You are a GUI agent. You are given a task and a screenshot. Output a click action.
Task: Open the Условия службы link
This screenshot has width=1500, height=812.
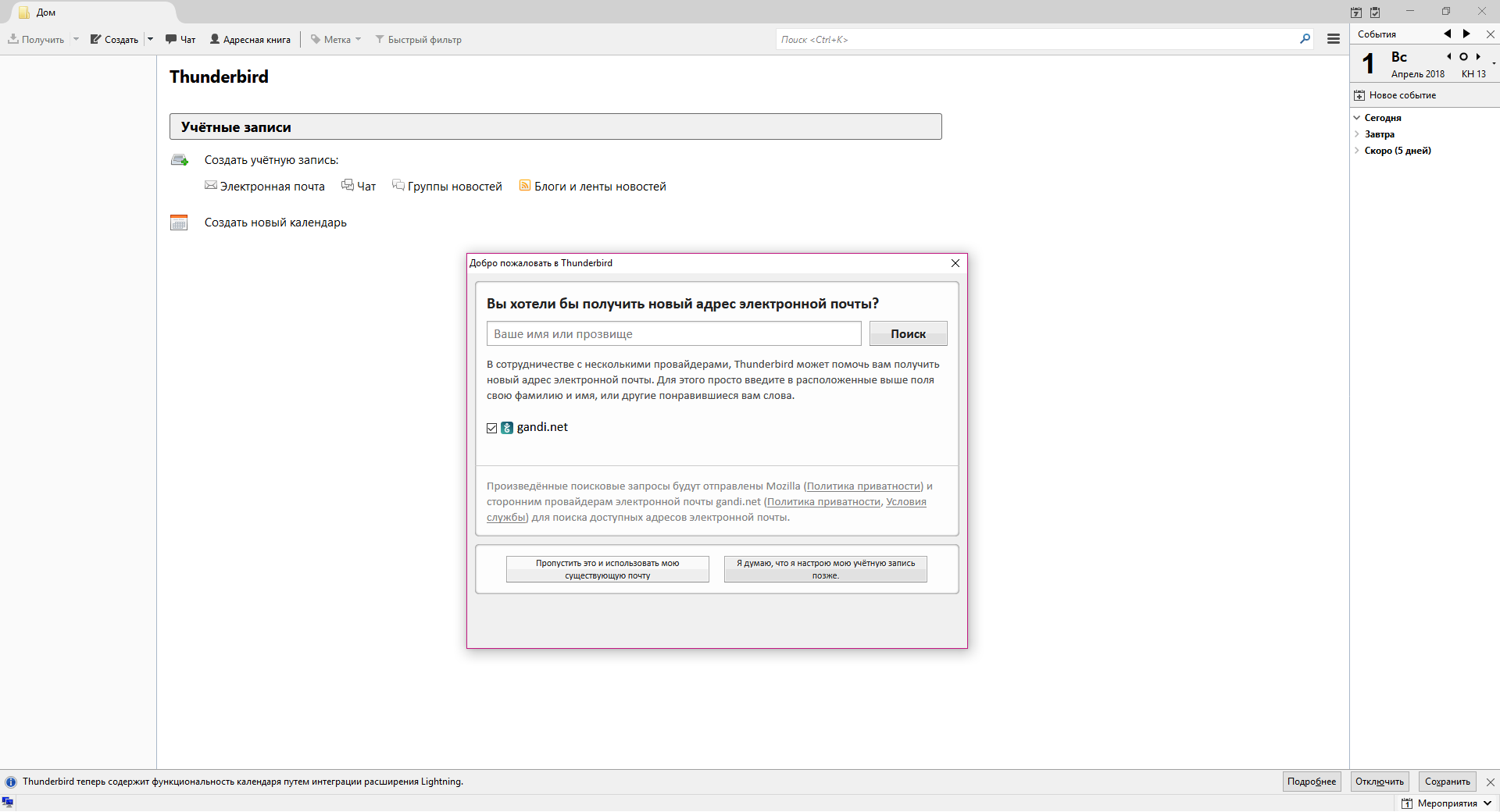point(906,501)
